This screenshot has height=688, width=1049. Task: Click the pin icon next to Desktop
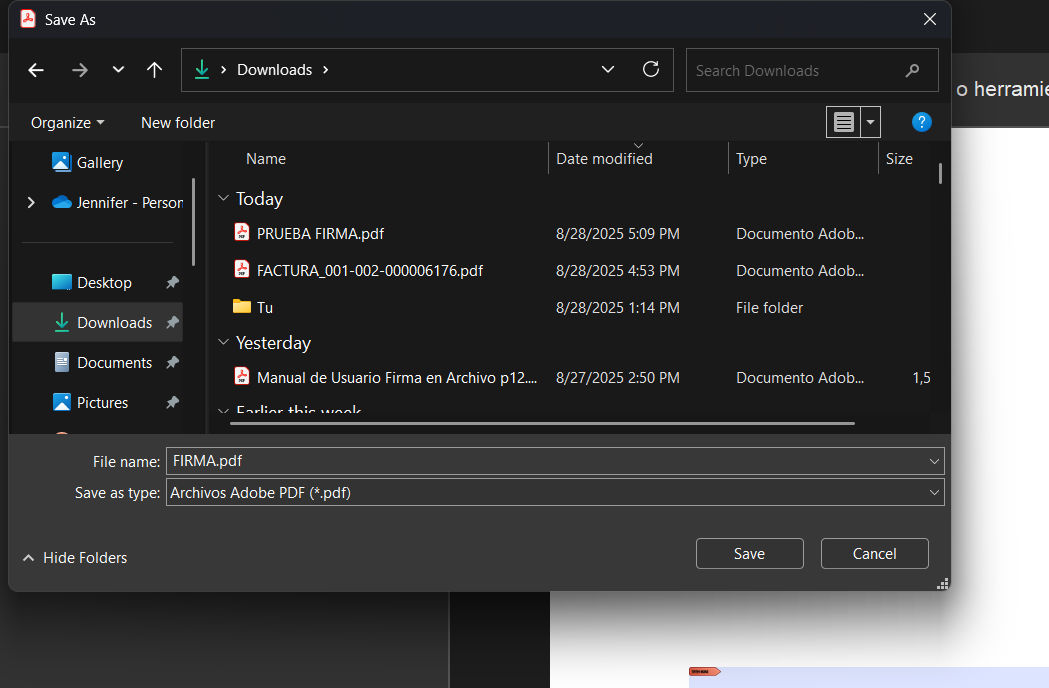tap(173, 282)
